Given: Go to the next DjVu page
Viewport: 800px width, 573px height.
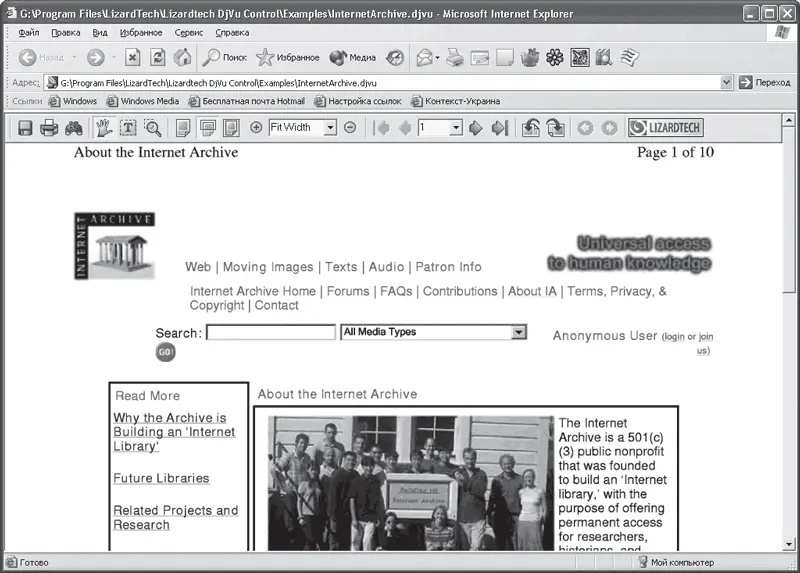Looking at the screenshot, I should tap(476, 128).
